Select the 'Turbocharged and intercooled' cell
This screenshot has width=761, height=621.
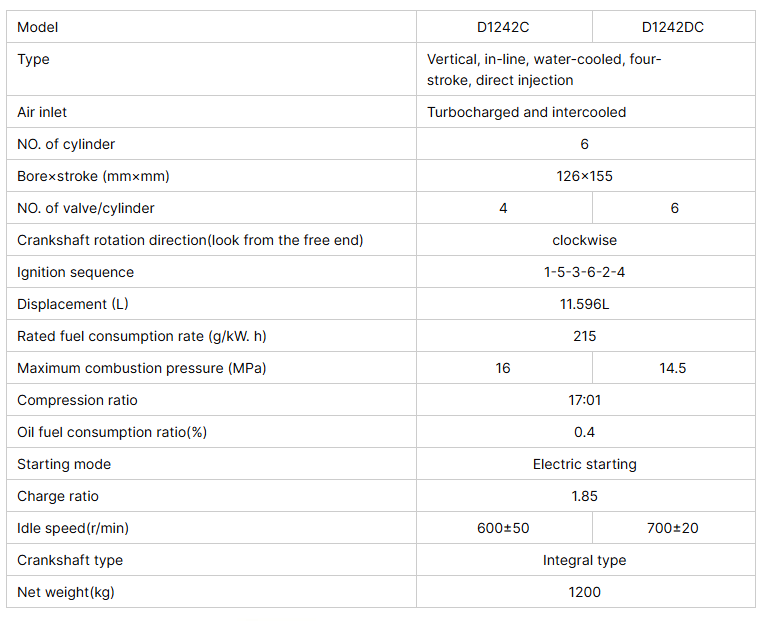point(526,112)
